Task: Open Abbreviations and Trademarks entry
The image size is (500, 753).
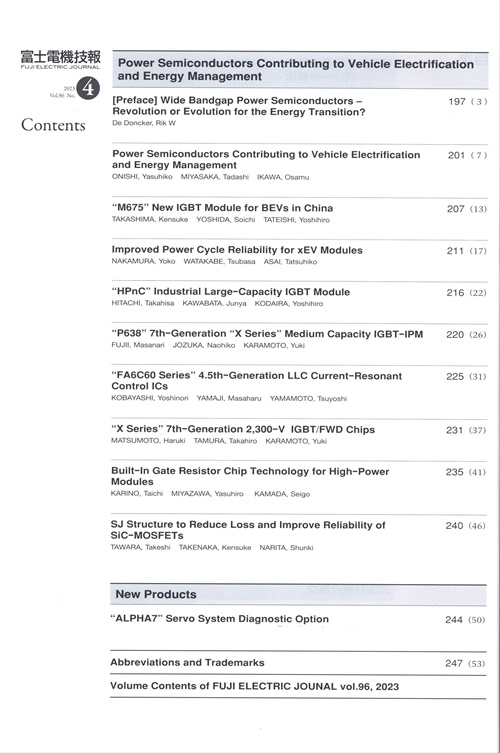Action: 187,662
